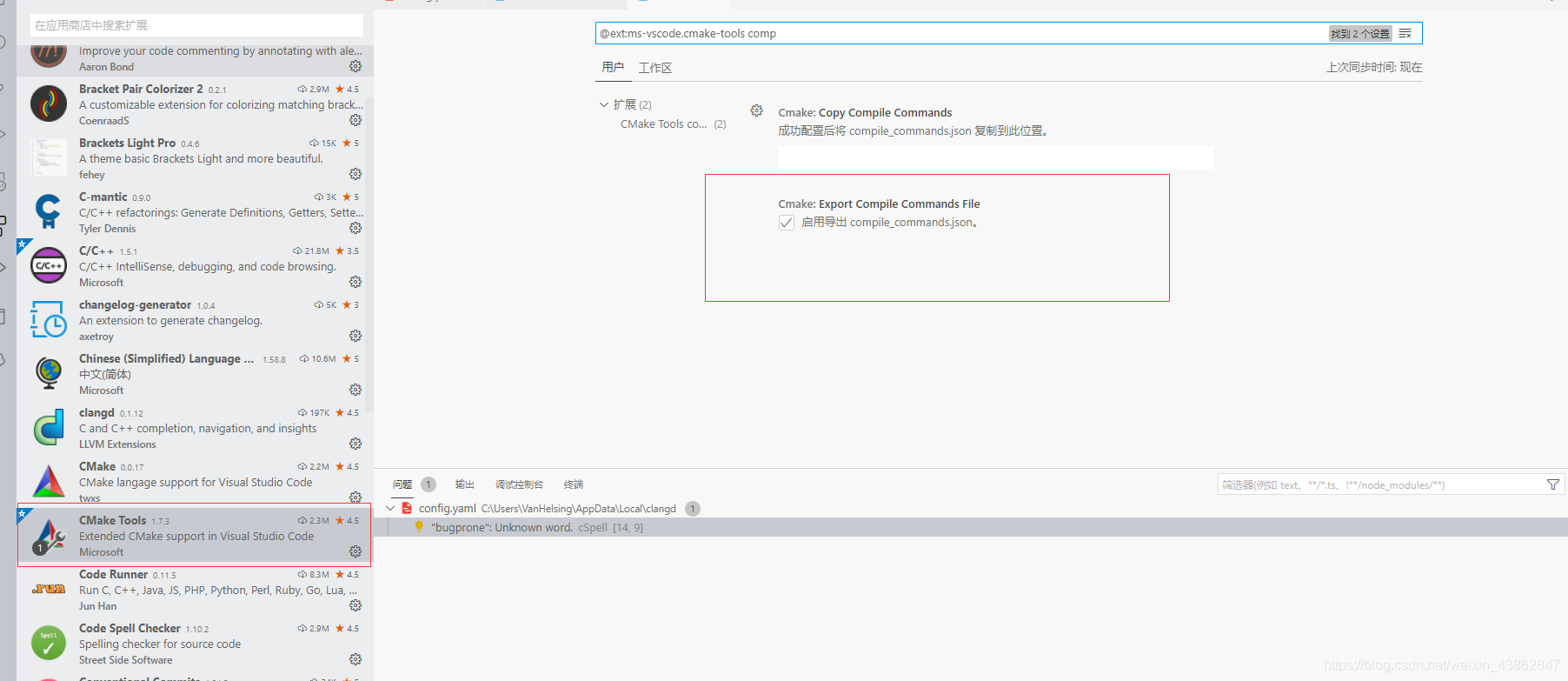
Task: Click the Copy Compile Commands text input
Action: coord(995,157)
